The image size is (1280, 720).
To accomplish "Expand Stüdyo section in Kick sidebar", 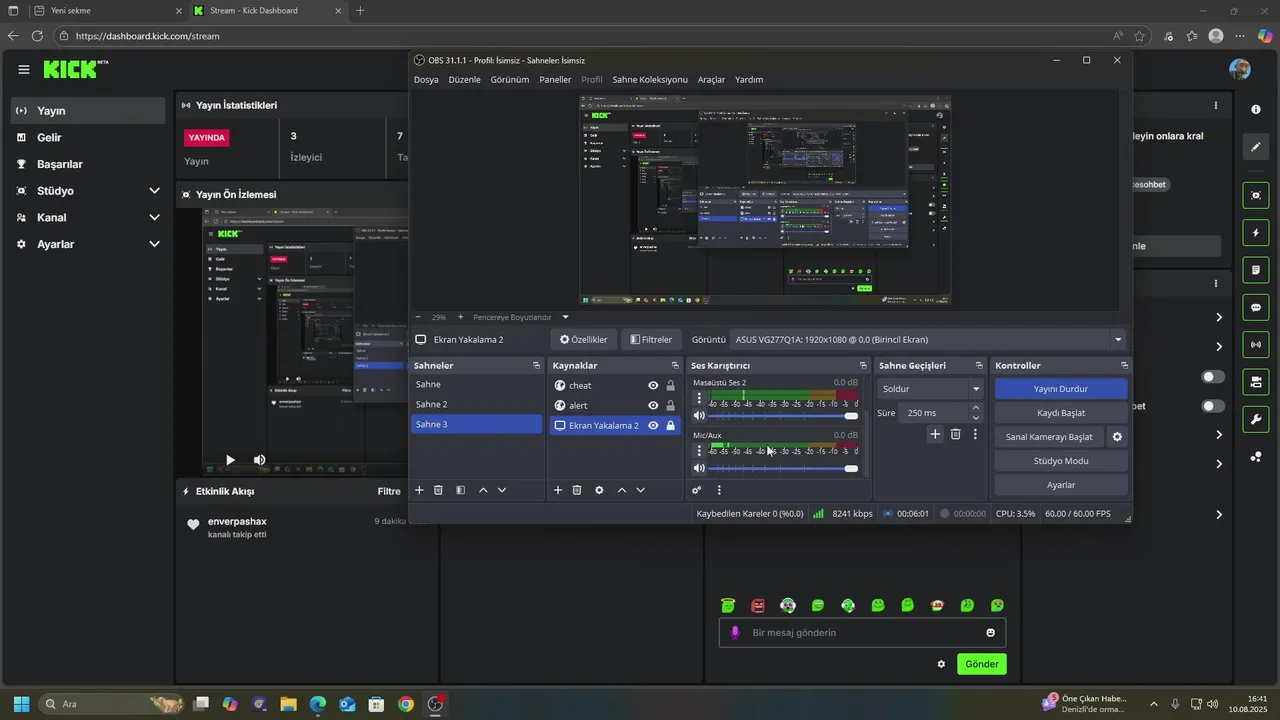I will [x=154, y=191].
